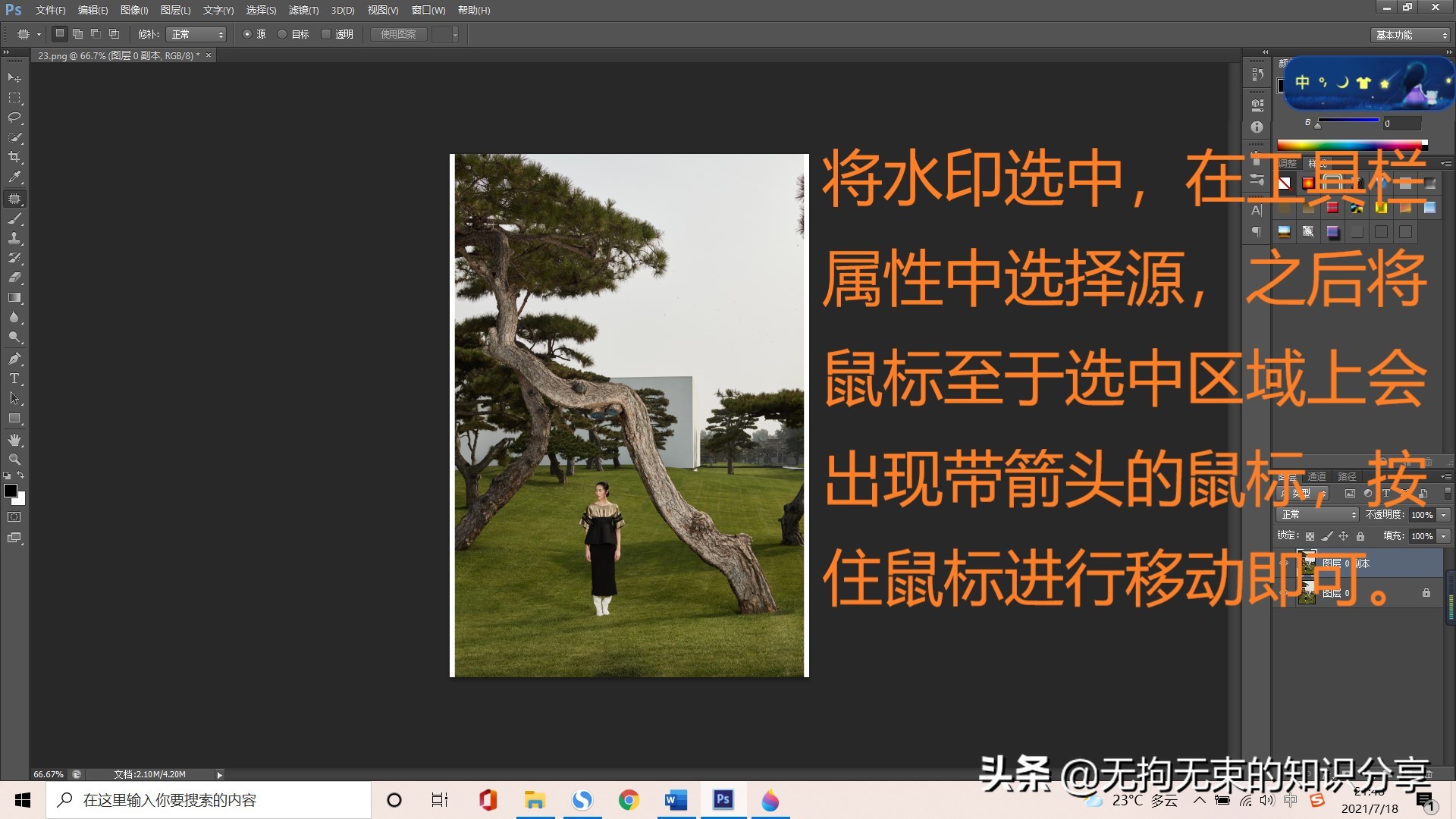Toggle 透明 checkbox in options bar

[x=328, y=34]
